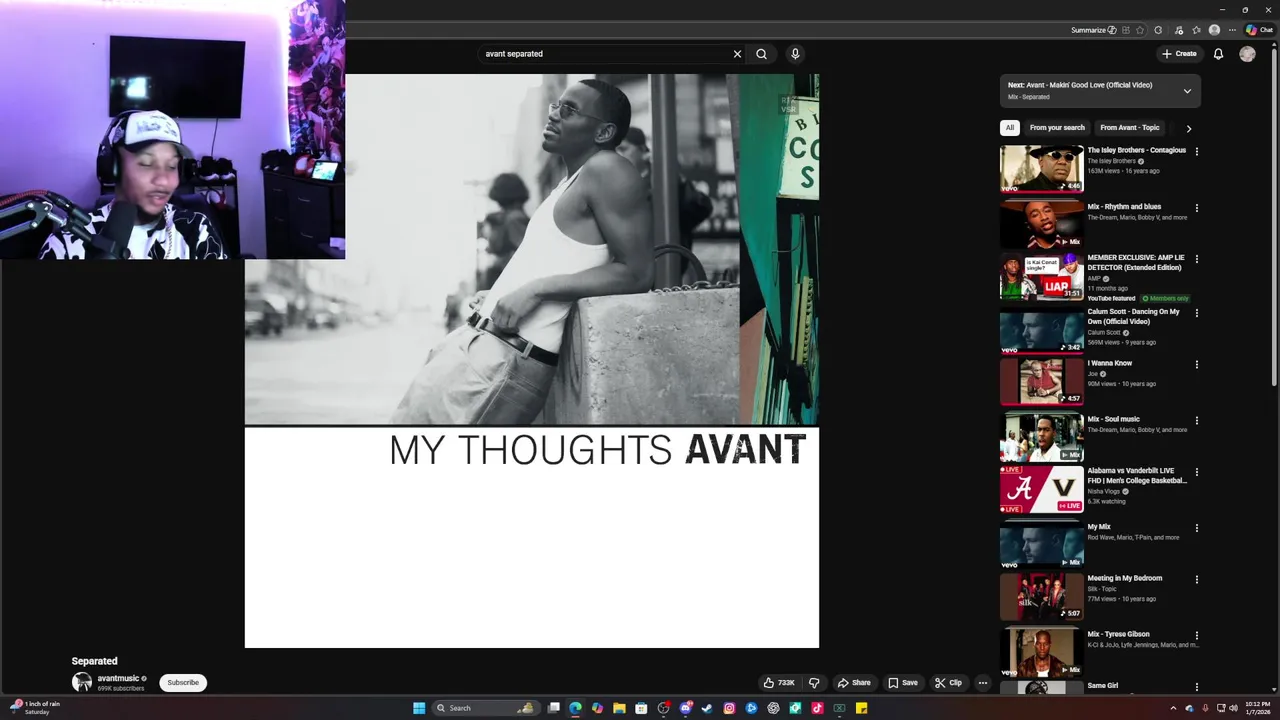Share the Separated video
This screenshot has width=1280, height=720.
853,683
